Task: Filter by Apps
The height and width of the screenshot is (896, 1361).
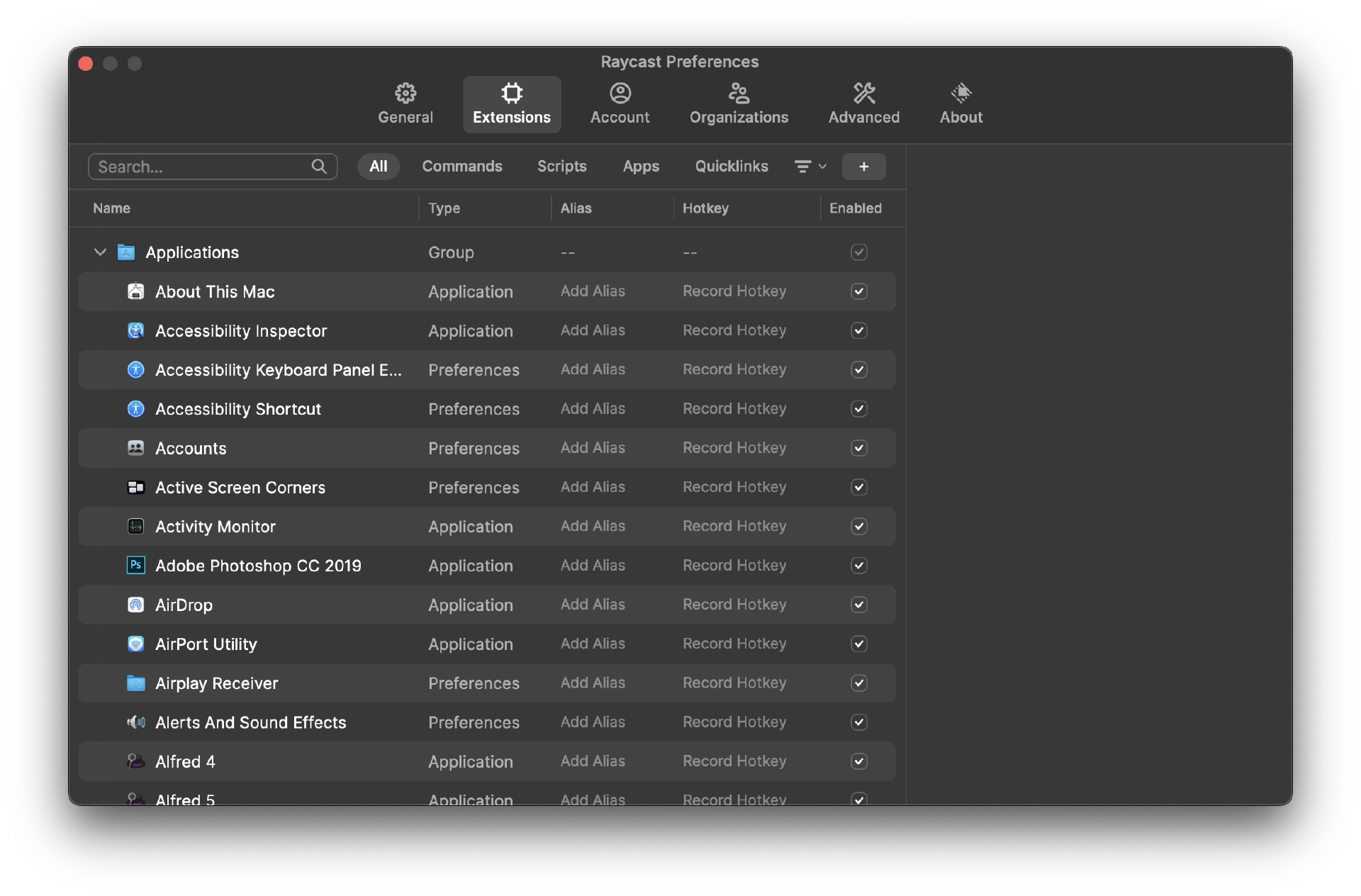Action: [641, 167]
